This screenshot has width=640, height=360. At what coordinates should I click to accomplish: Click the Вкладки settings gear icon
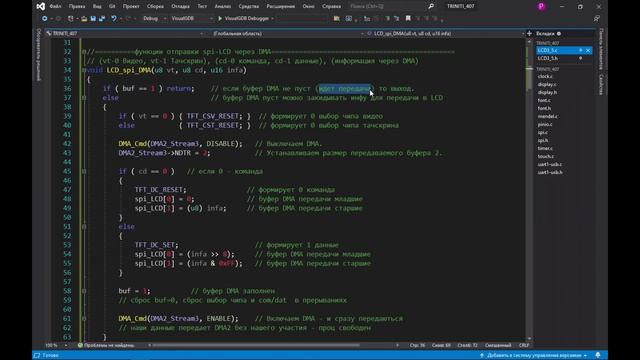(x=559, y=33)
